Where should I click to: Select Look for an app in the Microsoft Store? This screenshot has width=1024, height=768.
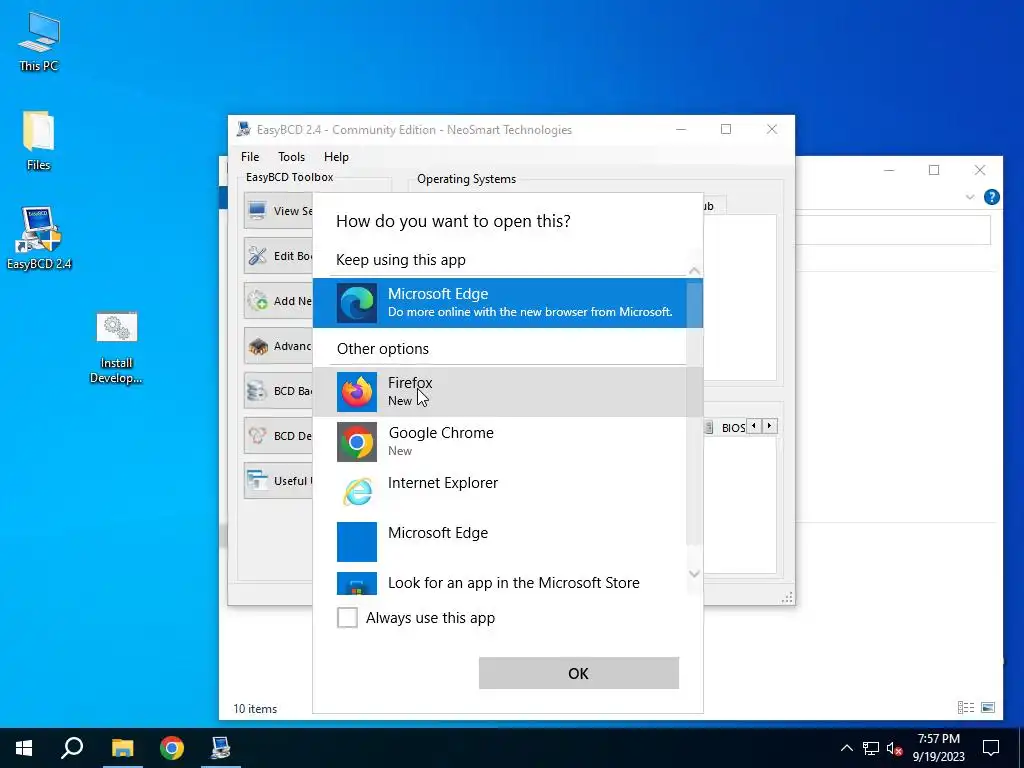pos(500,582)
